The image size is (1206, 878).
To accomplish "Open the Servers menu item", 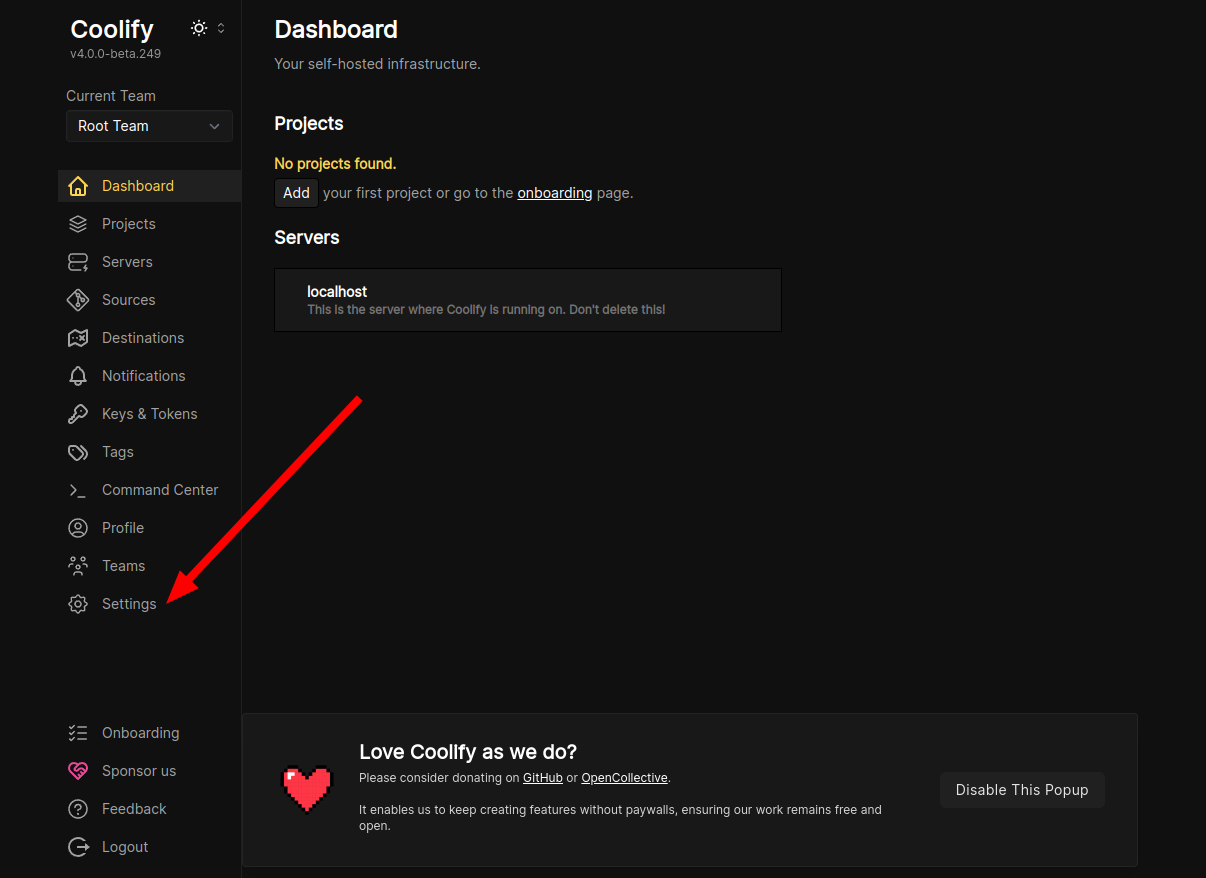I will point(149,262).
